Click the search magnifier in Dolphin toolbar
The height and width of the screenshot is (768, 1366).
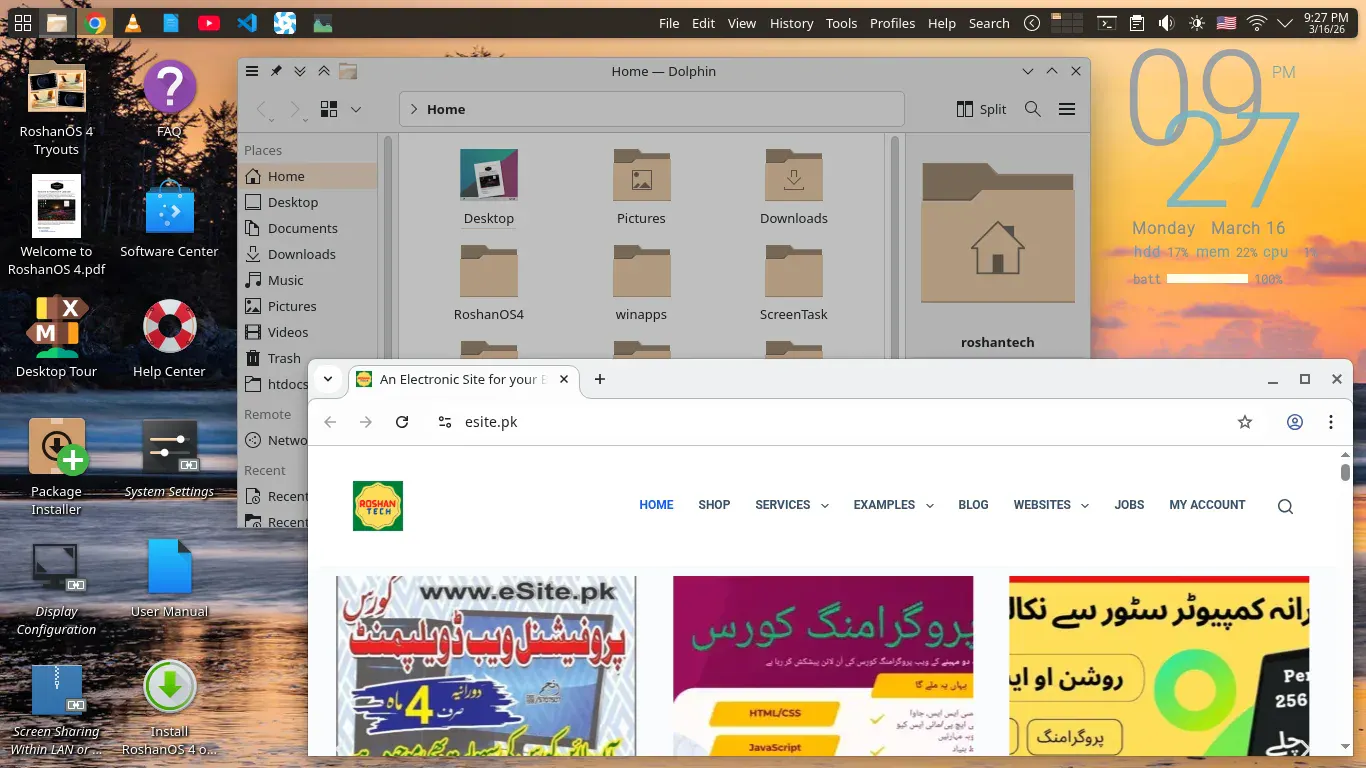click(1032, 109)
